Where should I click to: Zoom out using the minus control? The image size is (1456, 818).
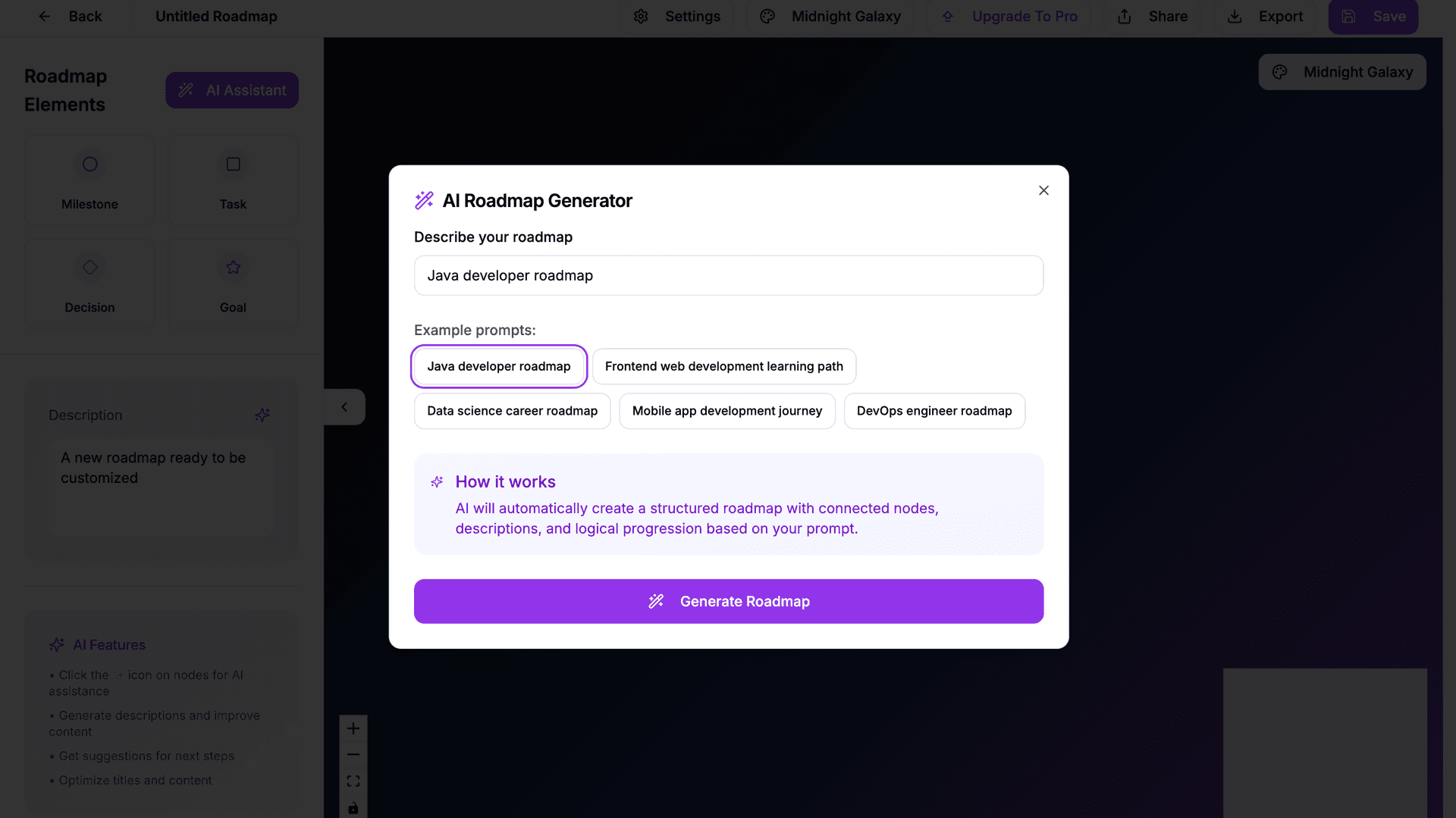pos(353,754)
